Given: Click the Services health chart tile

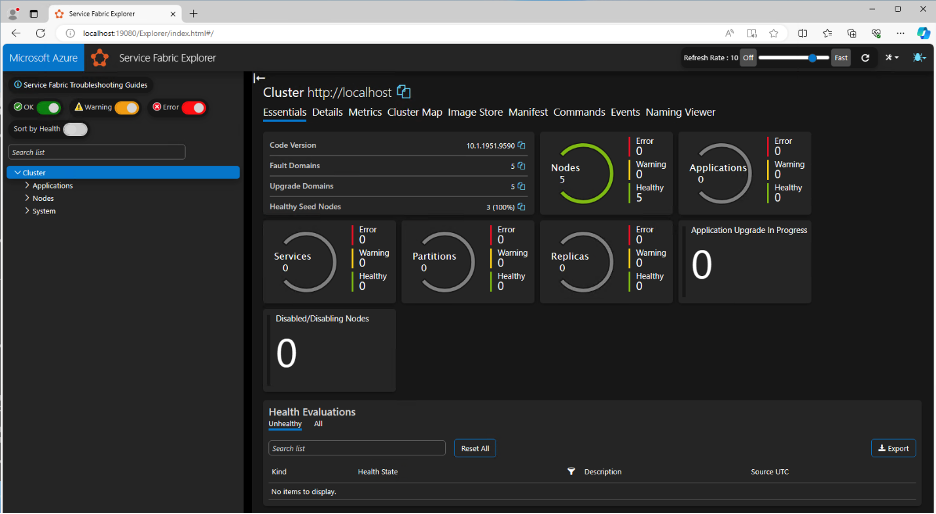Looking at the screenshot, I should (329, 261).
